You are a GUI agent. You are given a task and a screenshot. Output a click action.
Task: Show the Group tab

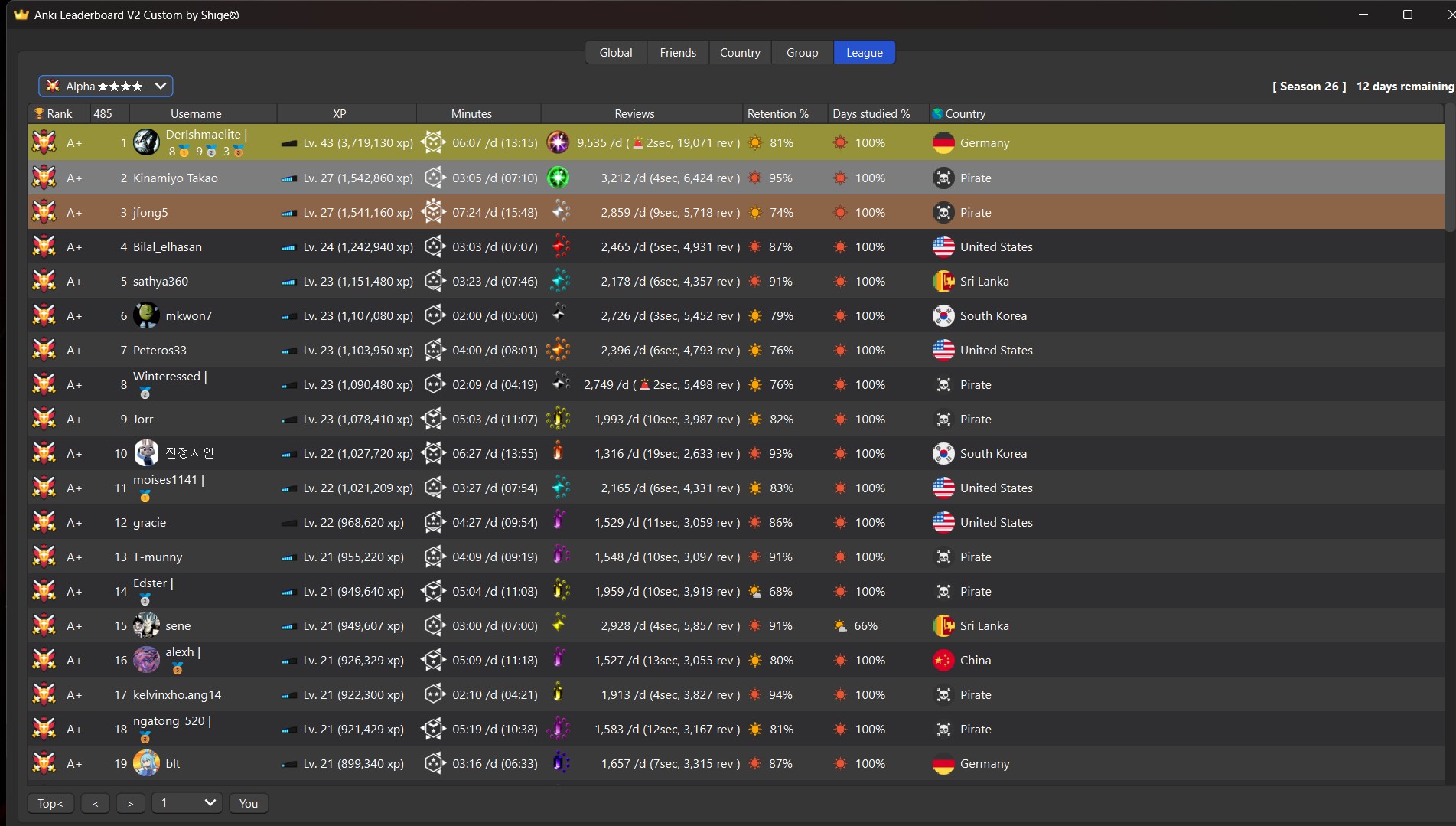click(x=802, y=53)
